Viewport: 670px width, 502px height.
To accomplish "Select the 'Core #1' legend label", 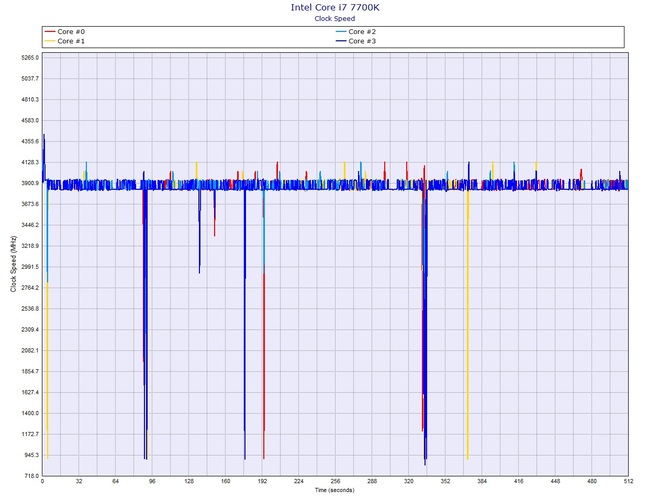I will tap(71, 41).
